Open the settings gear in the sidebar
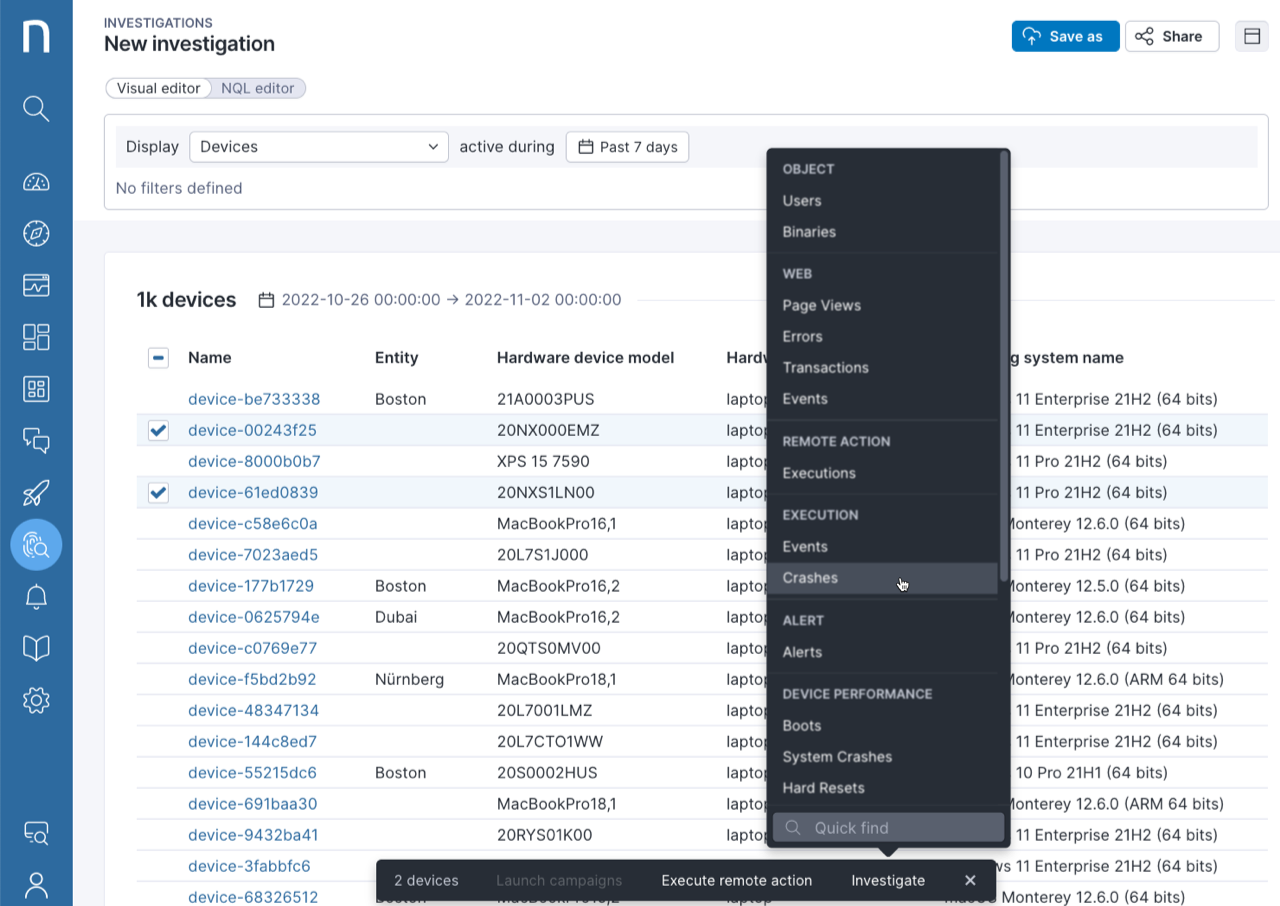The height and width of the screenshot is (906, 1280). pos(36,701)
